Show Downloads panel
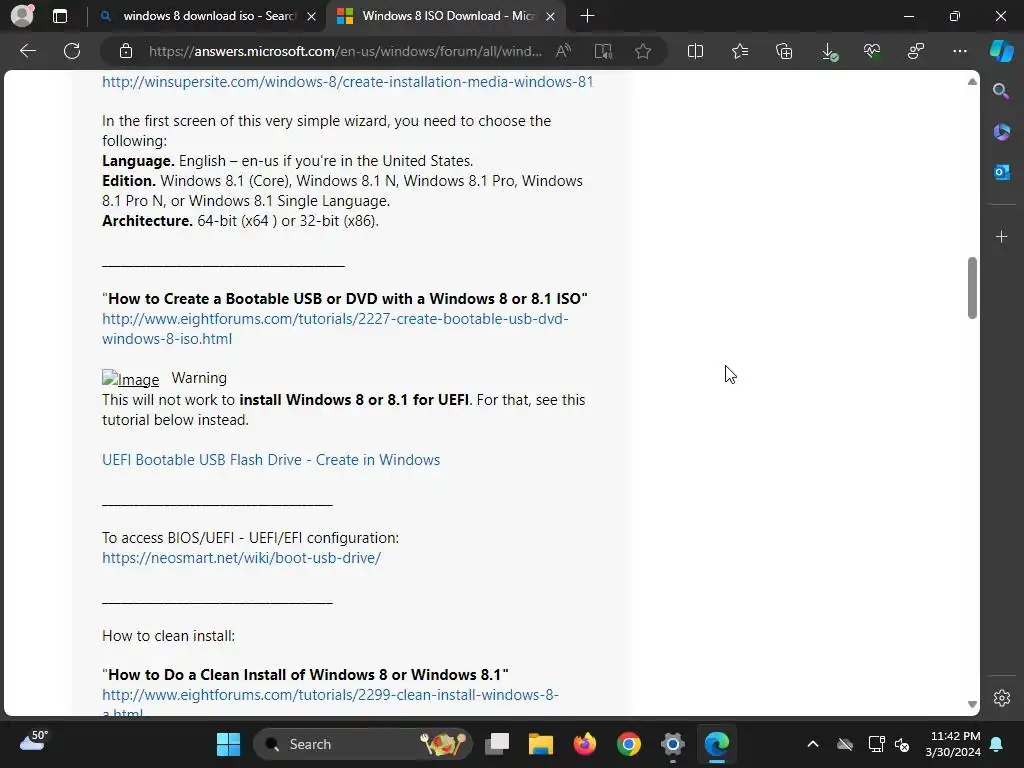Viewport: 1024px width, 768px height. pyautogui.click(x=828, y=51)
